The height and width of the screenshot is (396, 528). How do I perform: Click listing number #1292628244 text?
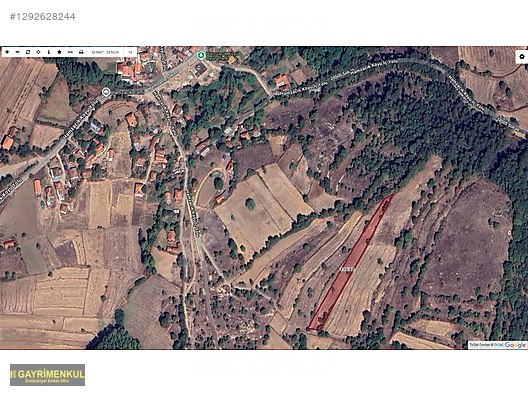(43, 17)
